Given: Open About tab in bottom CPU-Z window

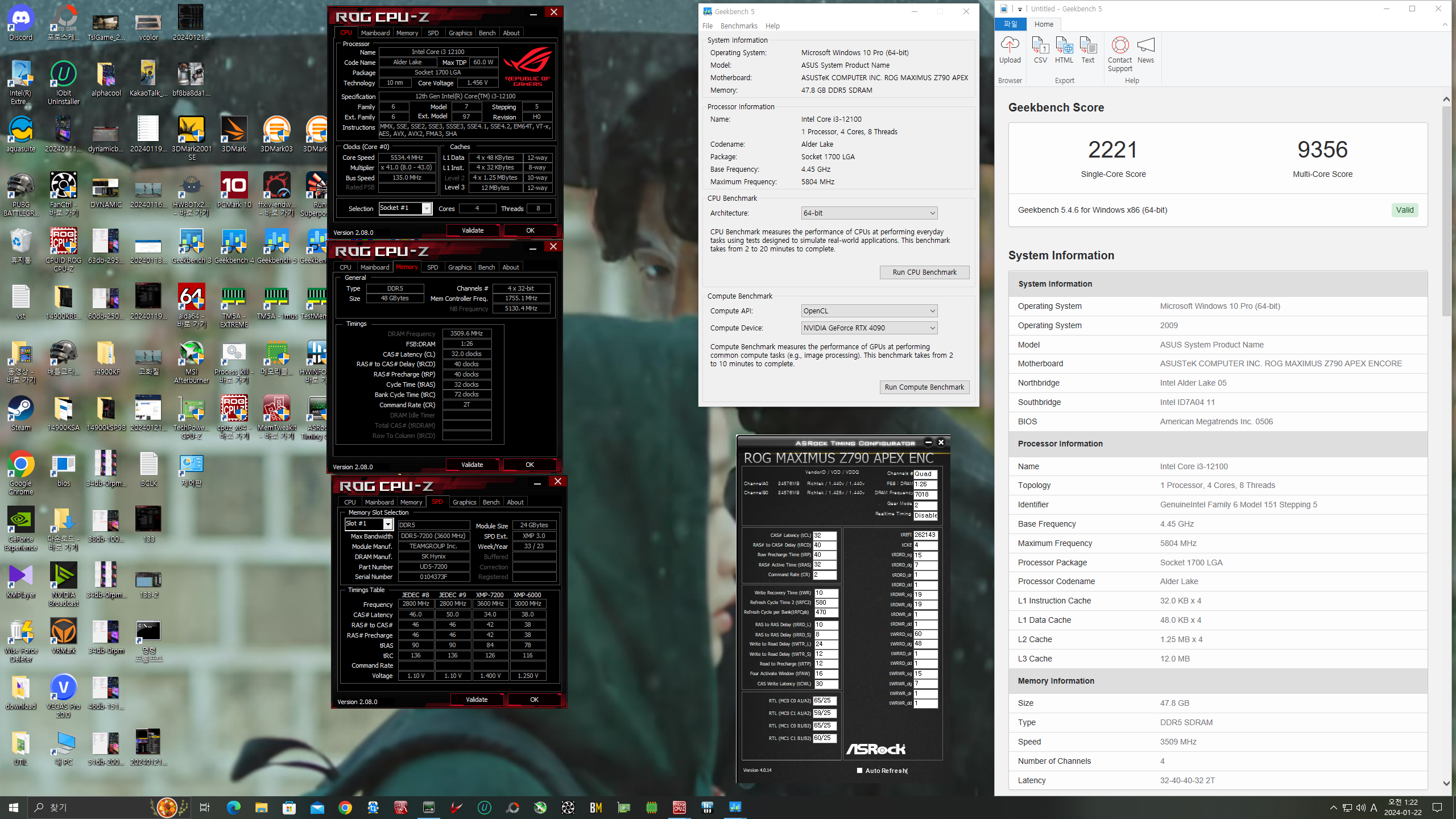Looking at the screenshot, I should pos(515,502).
